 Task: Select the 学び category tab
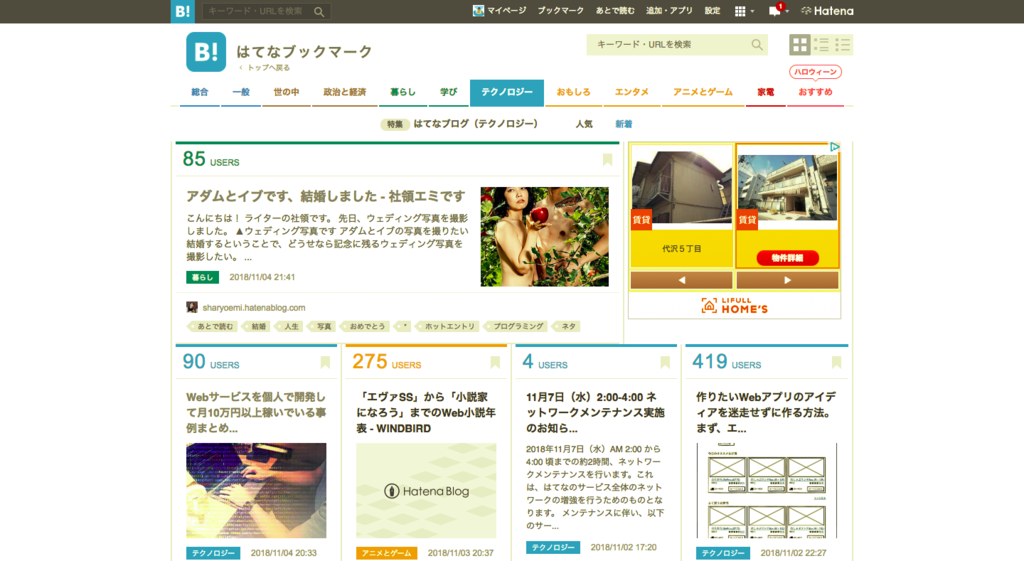point(449,92)
